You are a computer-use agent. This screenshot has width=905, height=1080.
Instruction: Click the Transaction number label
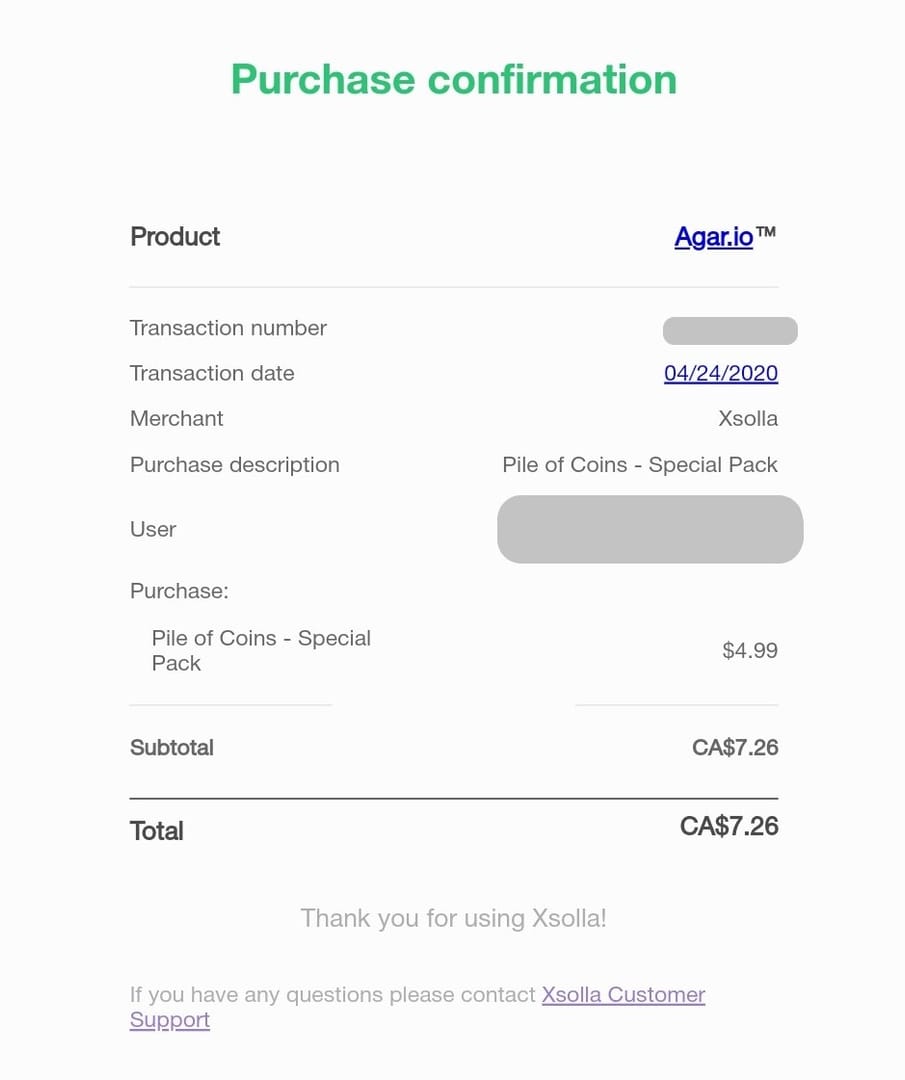[228, 328]
